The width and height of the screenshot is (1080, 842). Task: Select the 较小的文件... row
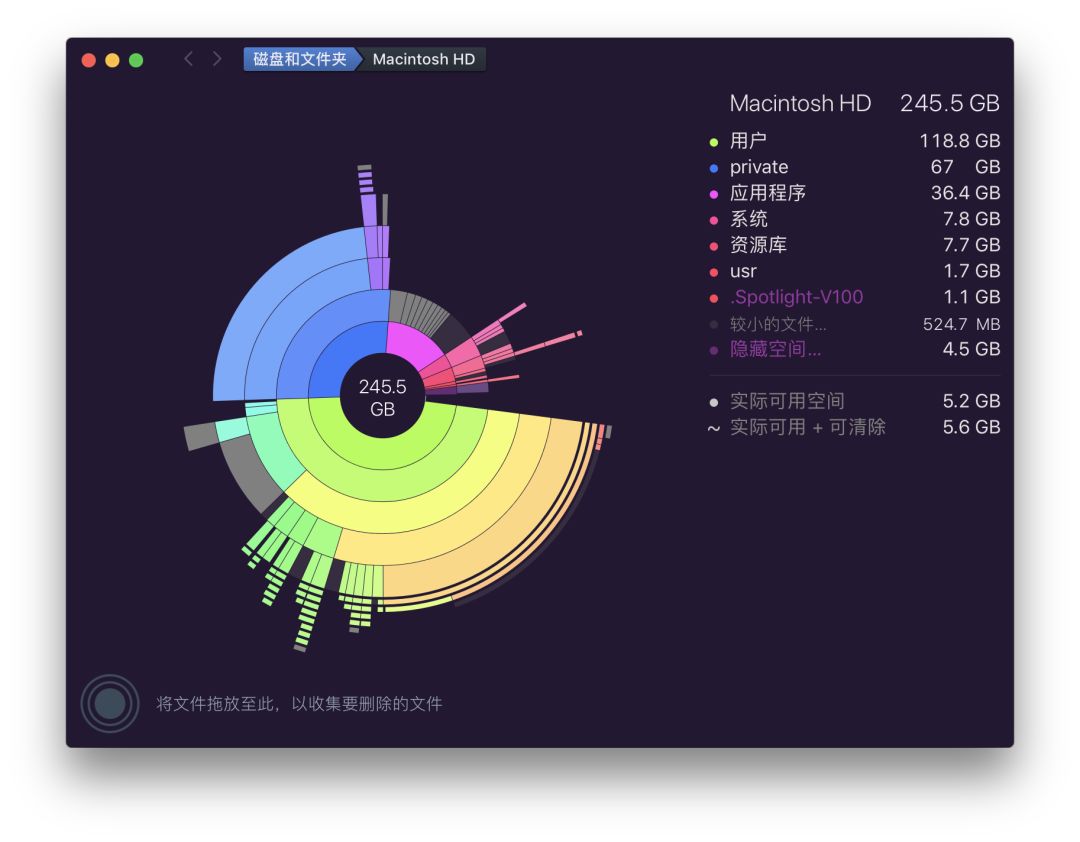point(854,324)
